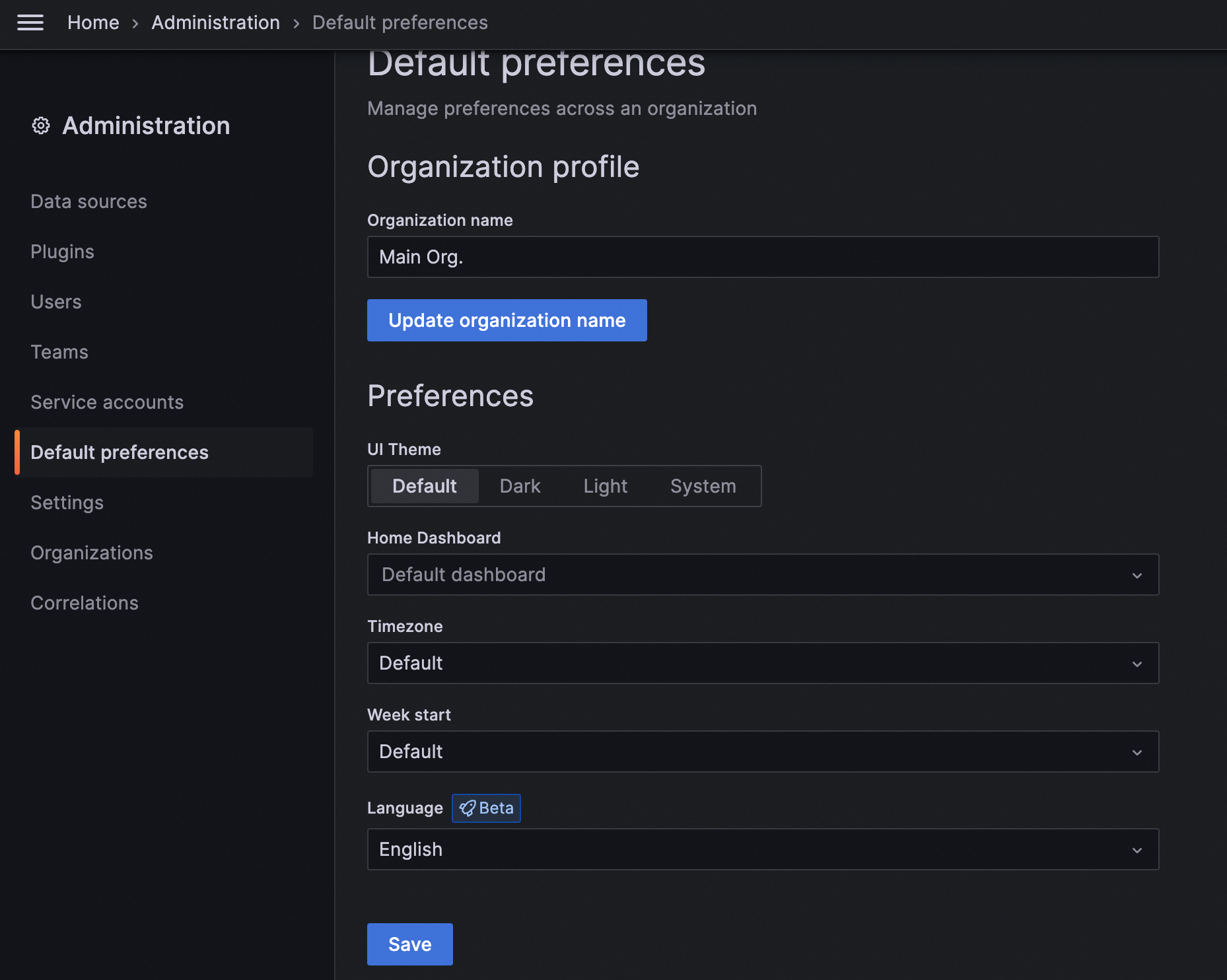Screen dimensions: 1227x980
Task: Open the hamburger navigation menu
Action: (30, 22)
